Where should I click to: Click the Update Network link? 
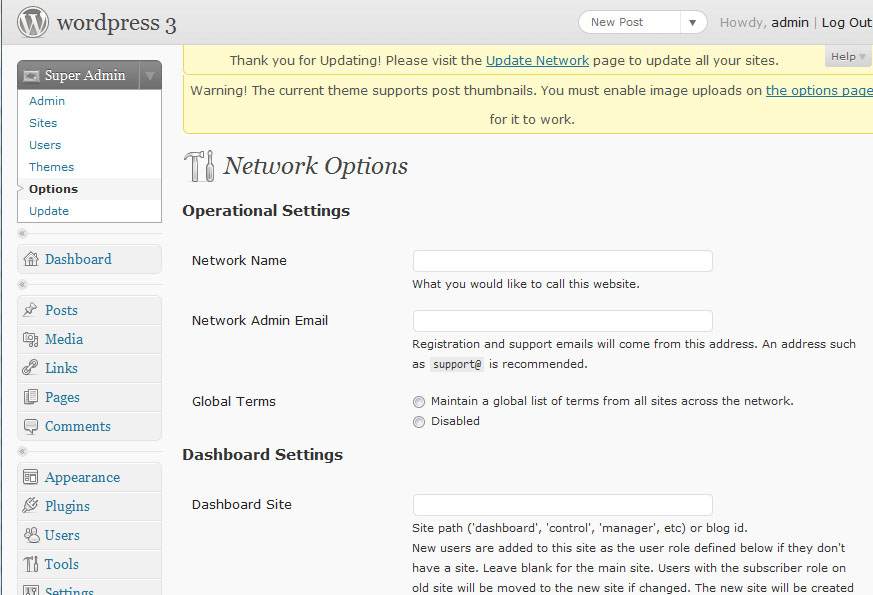537,60
